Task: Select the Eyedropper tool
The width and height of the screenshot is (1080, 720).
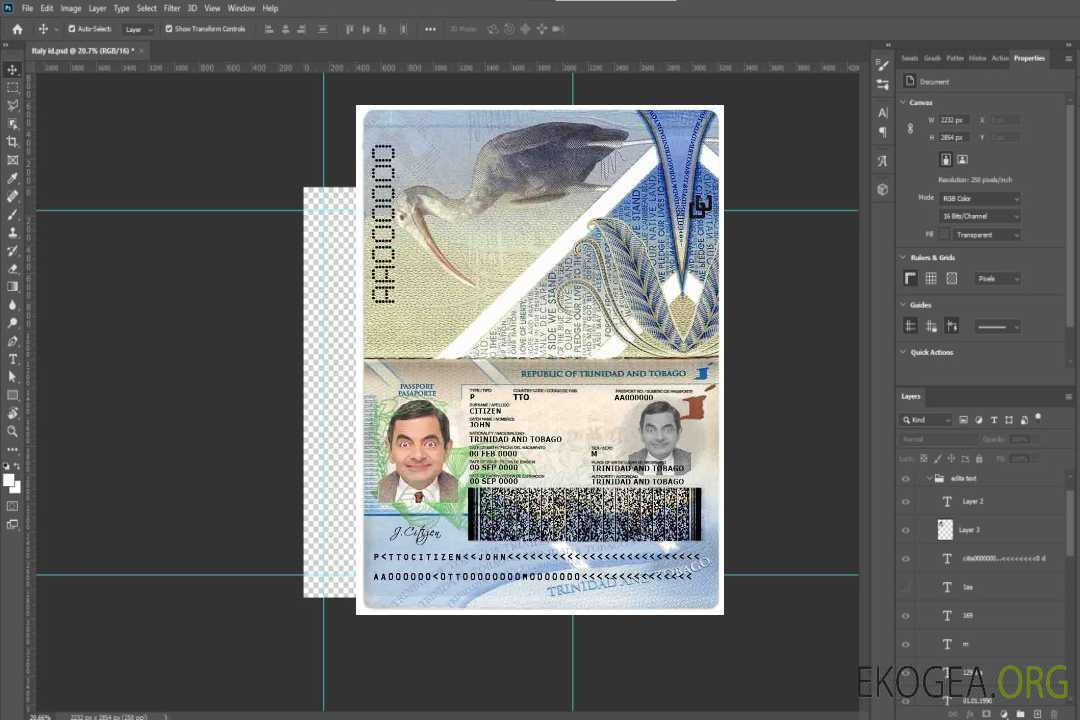Action: pos(12,178)
